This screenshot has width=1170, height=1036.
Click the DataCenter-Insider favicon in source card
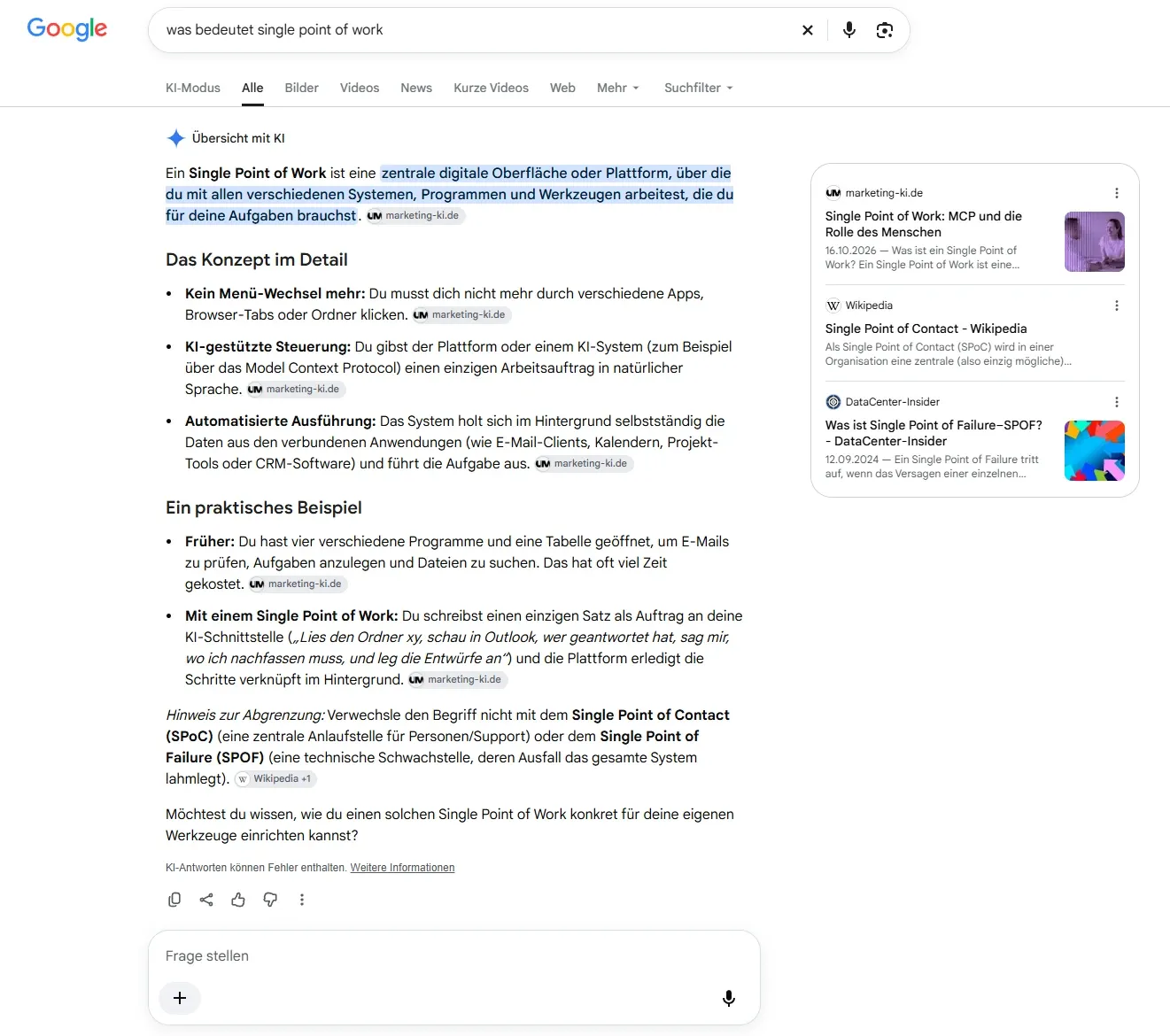pos(833,402)
